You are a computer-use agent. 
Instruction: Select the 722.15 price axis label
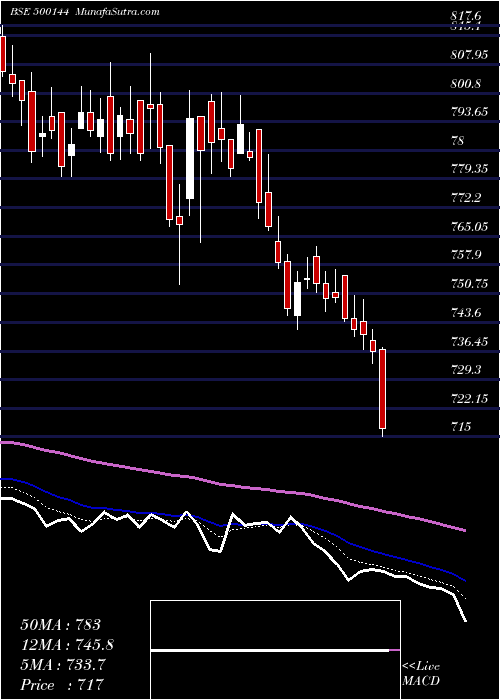point(469,398)
